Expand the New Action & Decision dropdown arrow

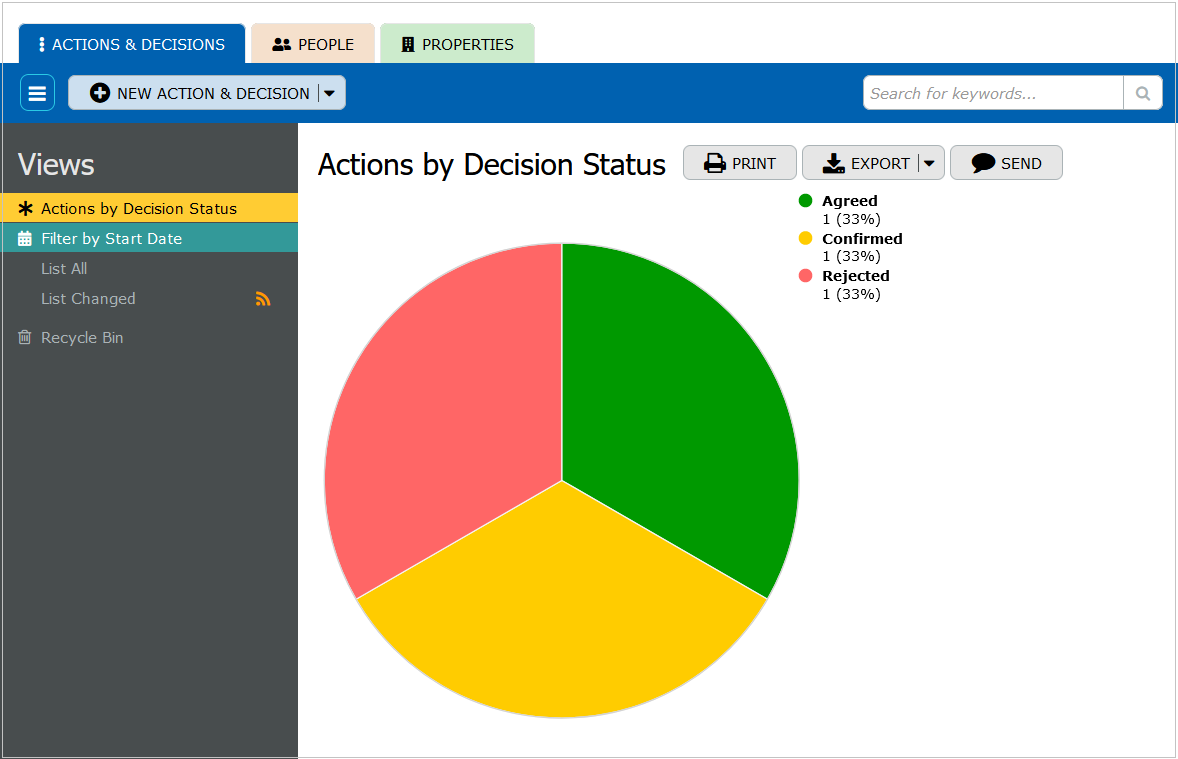click(x=331, y=93)
